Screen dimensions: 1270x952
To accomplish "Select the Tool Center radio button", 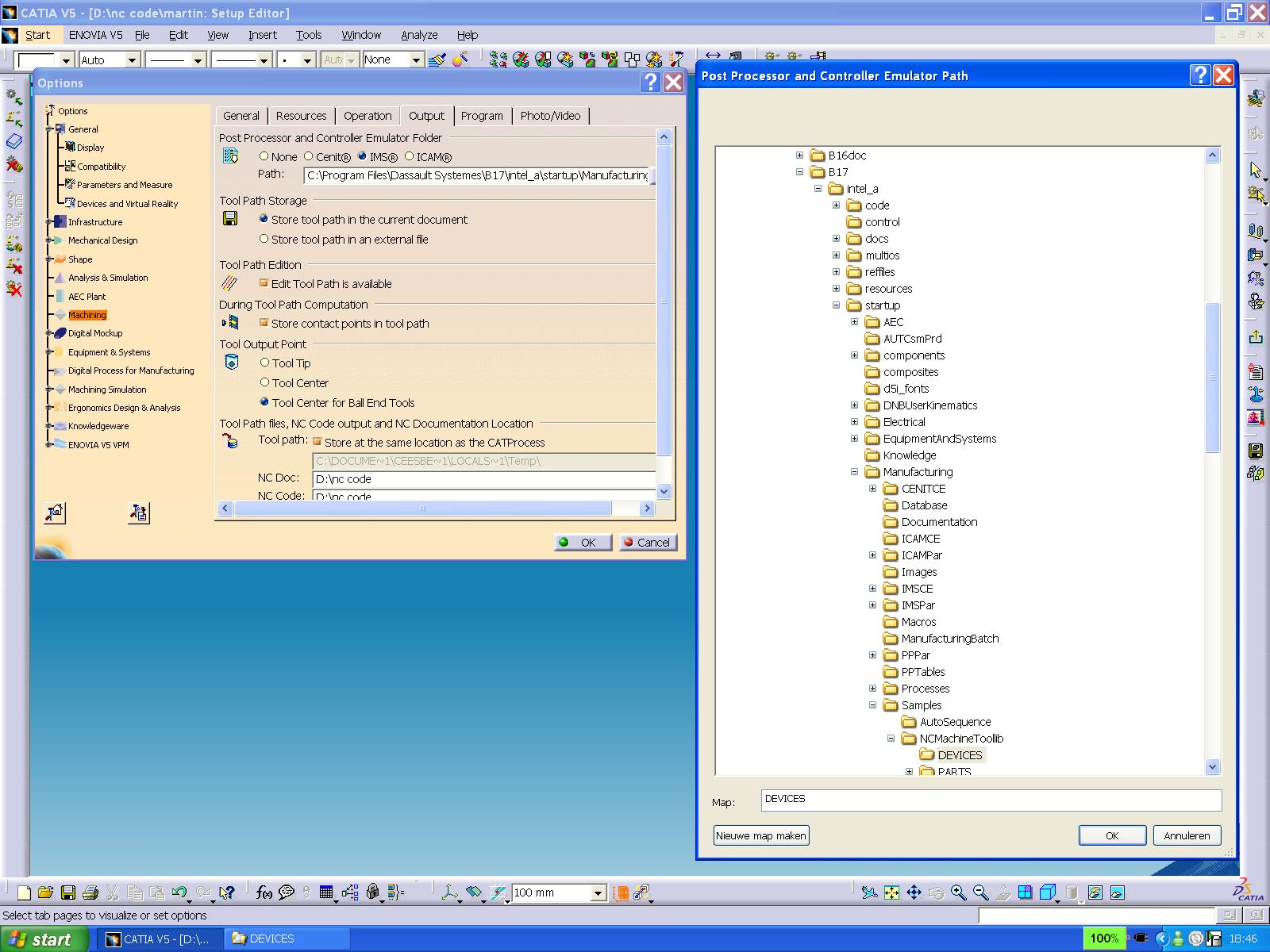I will click(265, 382).
